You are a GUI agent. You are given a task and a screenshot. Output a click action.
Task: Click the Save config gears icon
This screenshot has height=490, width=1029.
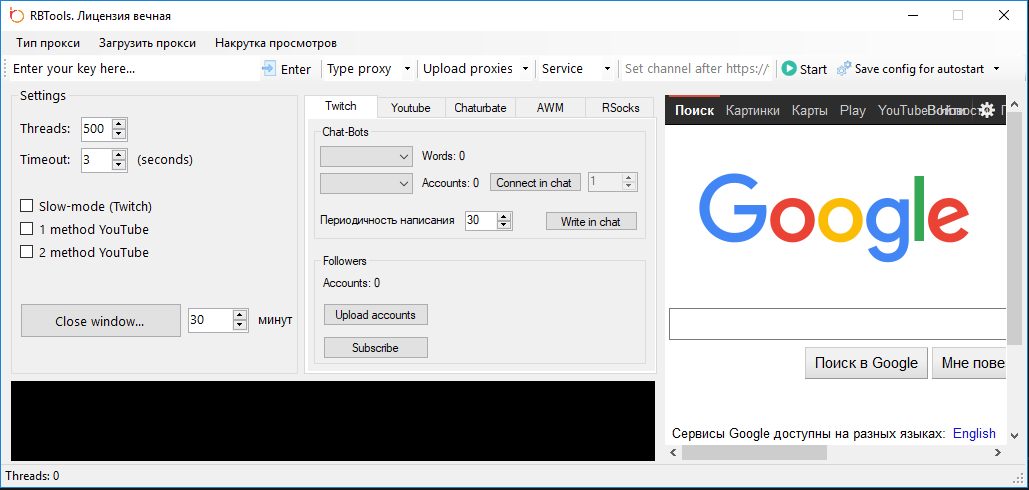tap(844, 69)
